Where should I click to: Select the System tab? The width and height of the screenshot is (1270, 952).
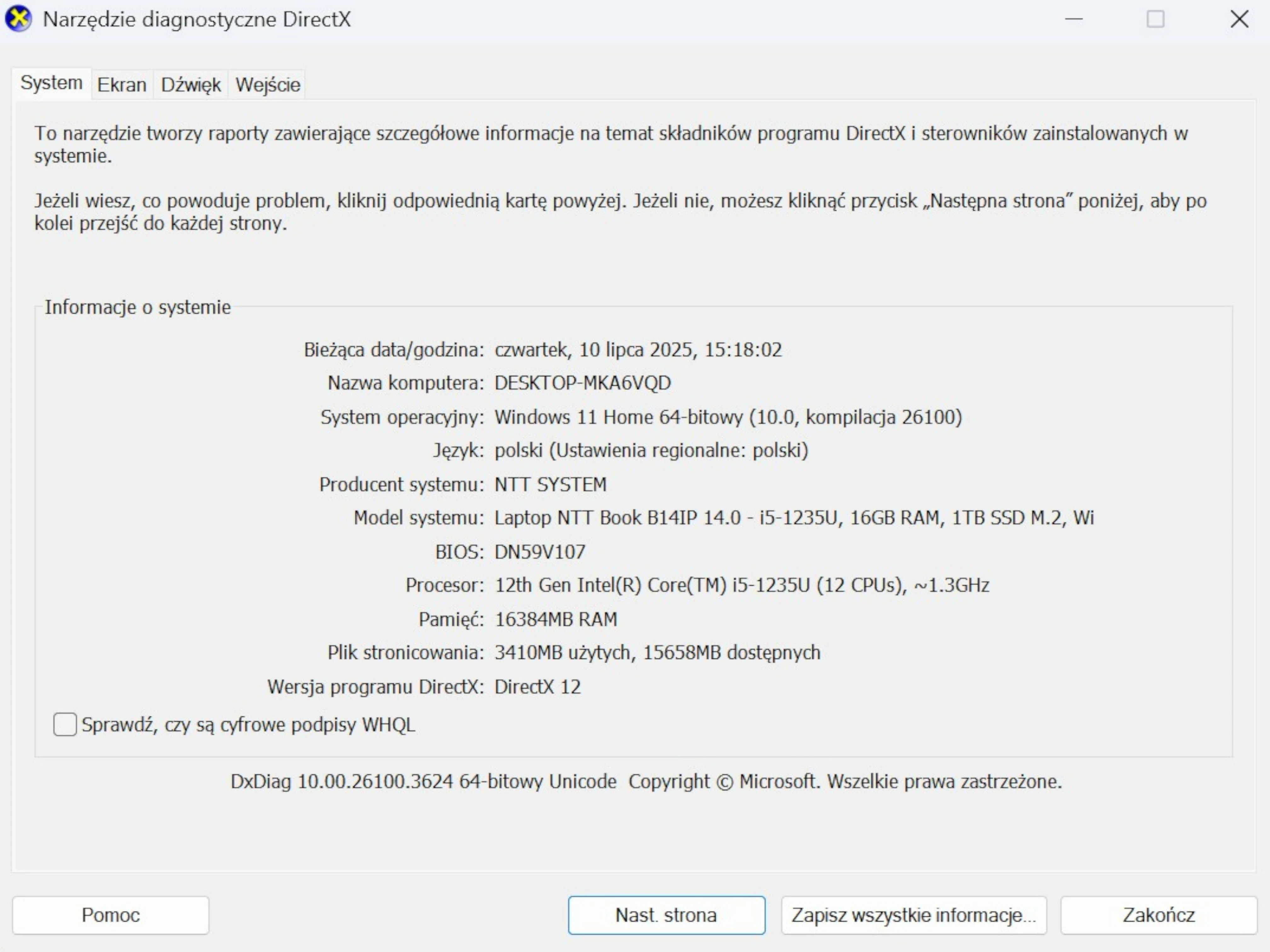coord(52,83)
